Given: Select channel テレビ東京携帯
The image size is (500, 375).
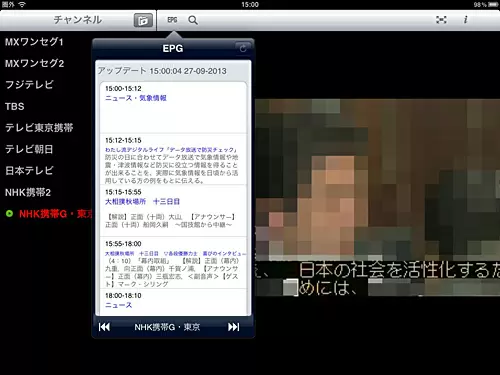Looking at the screenshot, I should tap(39, 128).
